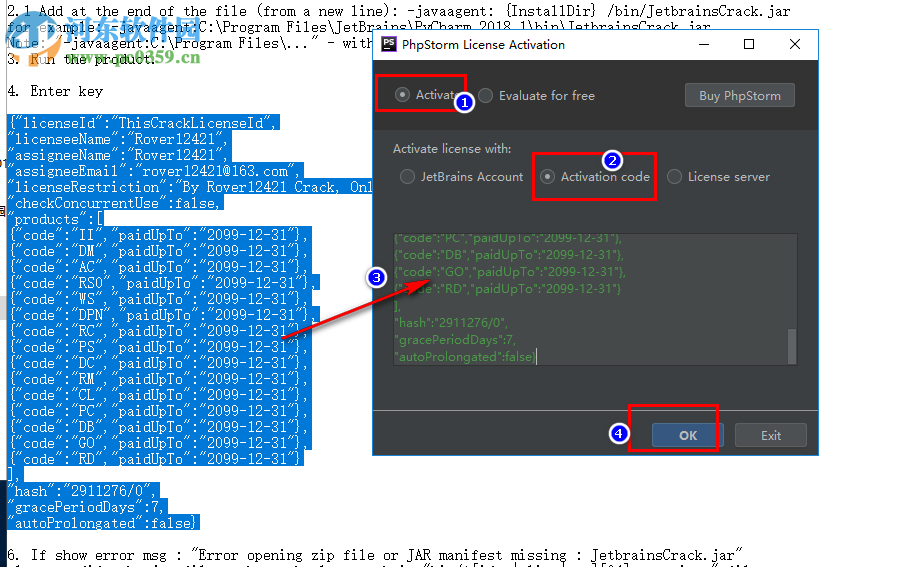The height and width of the screenshot is (567, 913).
Task: Click the "gracePeriodDays":7 line in document
Action: (87, 507)
